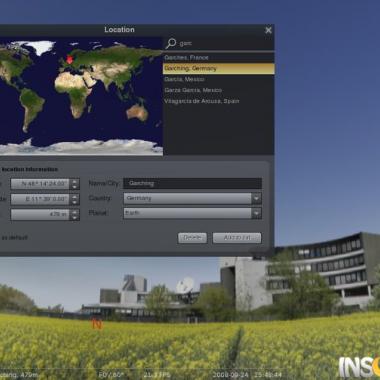Decrease altitude with the down arrow
This screenshot has height=380, width=380.
(x=75, y=218)
